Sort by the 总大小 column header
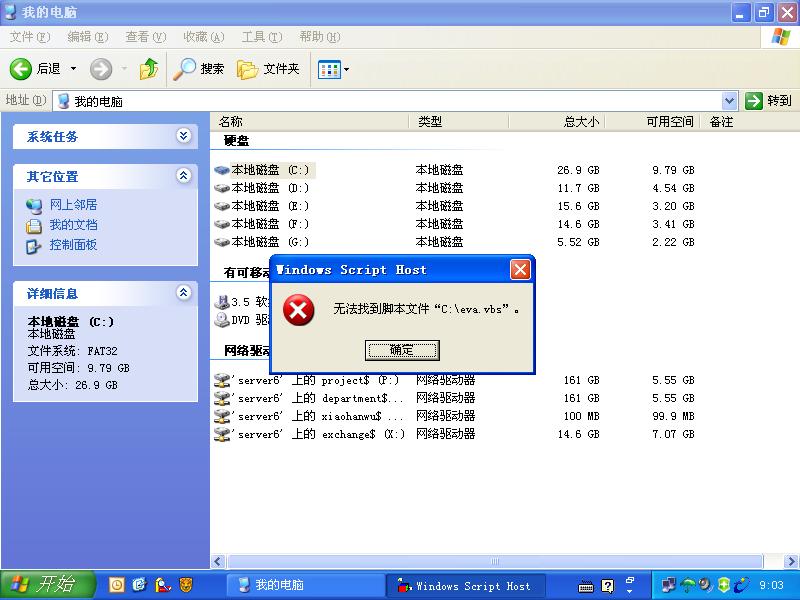Viewport: 800px width, 600px height. 557,121
